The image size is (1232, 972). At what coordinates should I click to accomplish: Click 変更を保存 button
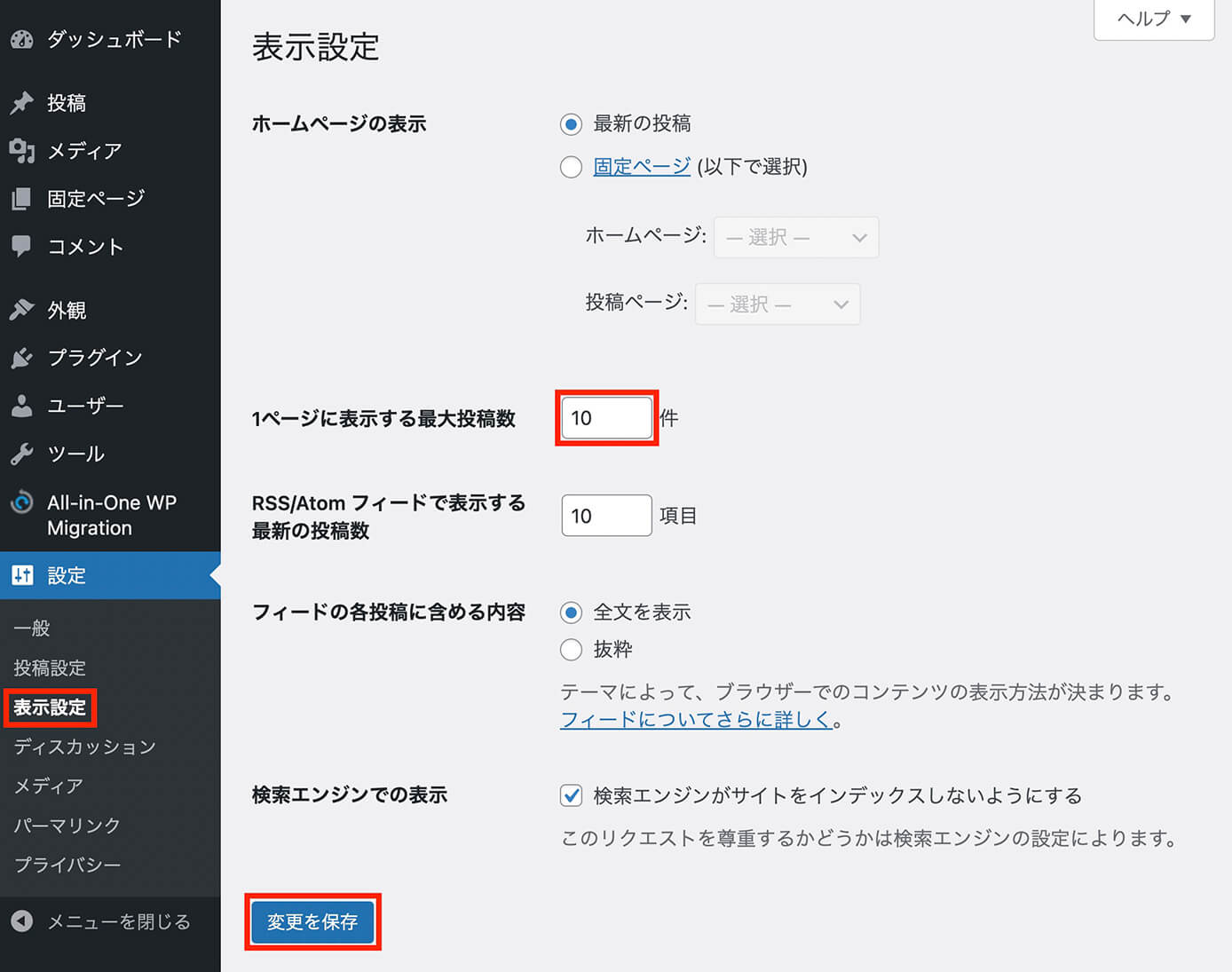click(x=312, y=922)
